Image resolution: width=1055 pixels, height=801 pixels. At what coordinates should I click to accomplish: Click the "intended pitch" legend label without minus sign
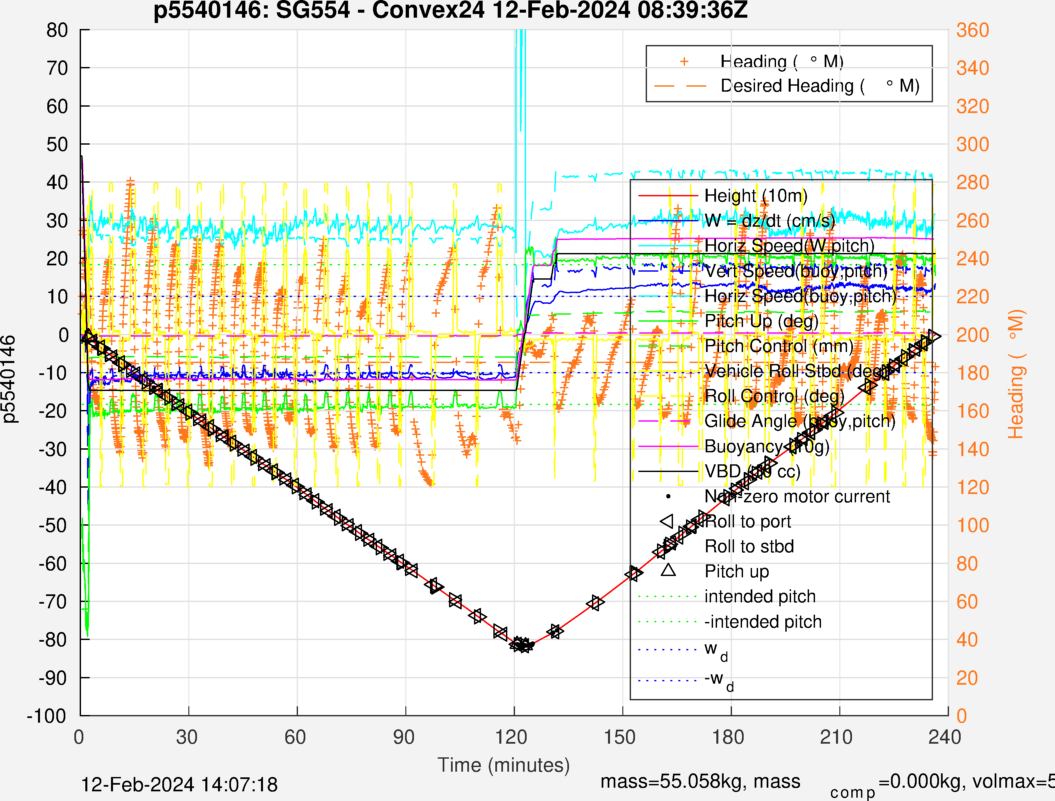(x=760, y=596)
